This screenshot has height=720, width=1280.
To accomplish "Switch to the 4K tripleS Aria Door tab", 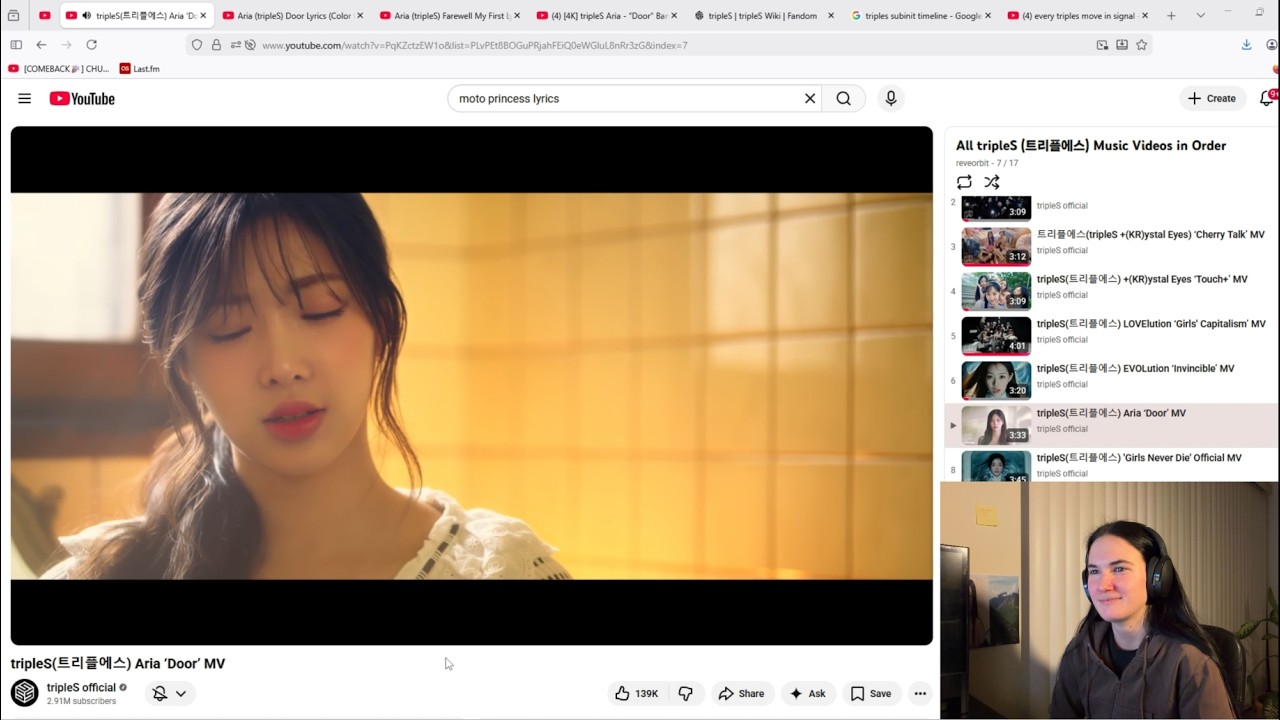I will [x=605, y=15].
